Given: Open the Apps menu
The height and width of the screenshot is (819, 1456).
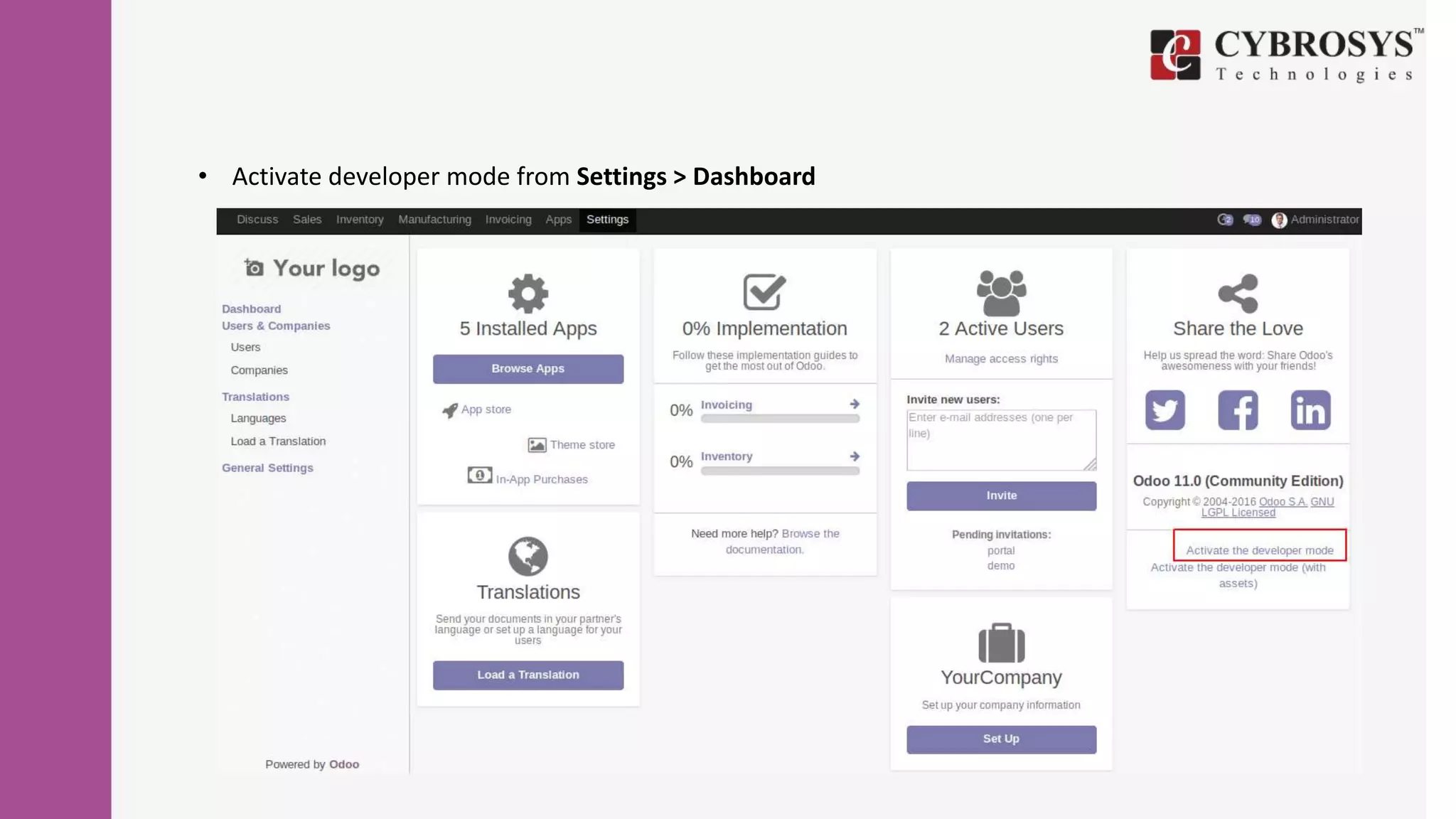Looking at the screenshot, I should (x=558, y=220).
